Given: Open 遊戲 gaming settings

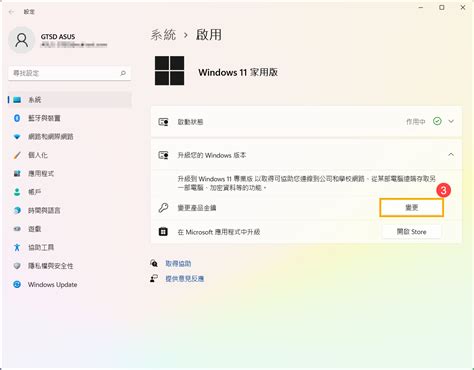Looking at the screenshot, I should click(x=69, y=229).
